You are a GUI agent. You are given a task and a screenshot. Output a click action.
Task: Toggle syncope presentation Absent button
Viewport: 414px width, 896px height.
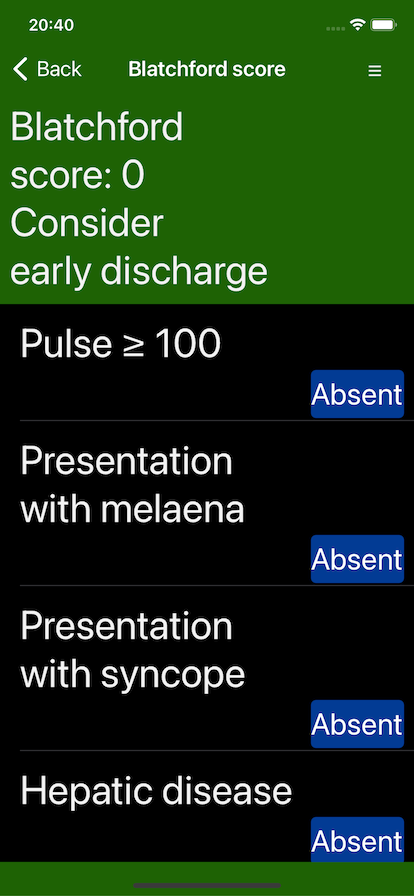[357, 724]
